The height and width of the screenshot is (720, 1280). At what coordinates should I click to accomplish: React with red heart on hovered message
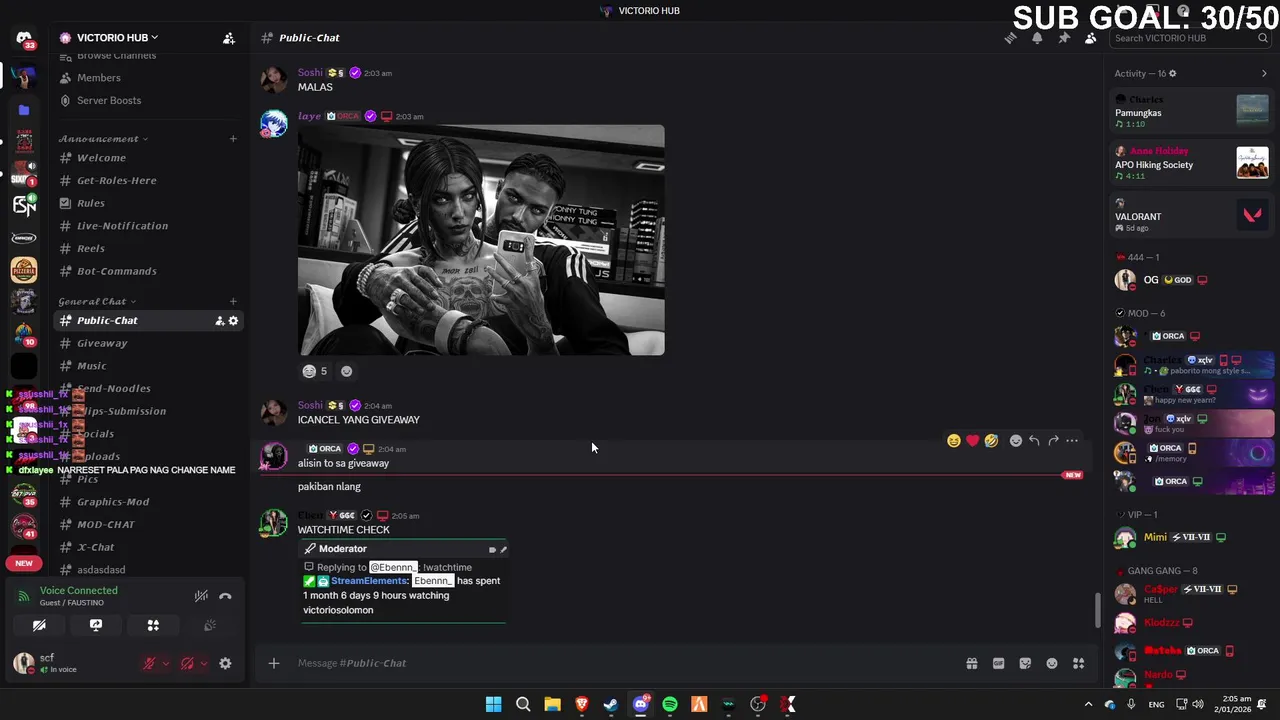tap(973, 441)
